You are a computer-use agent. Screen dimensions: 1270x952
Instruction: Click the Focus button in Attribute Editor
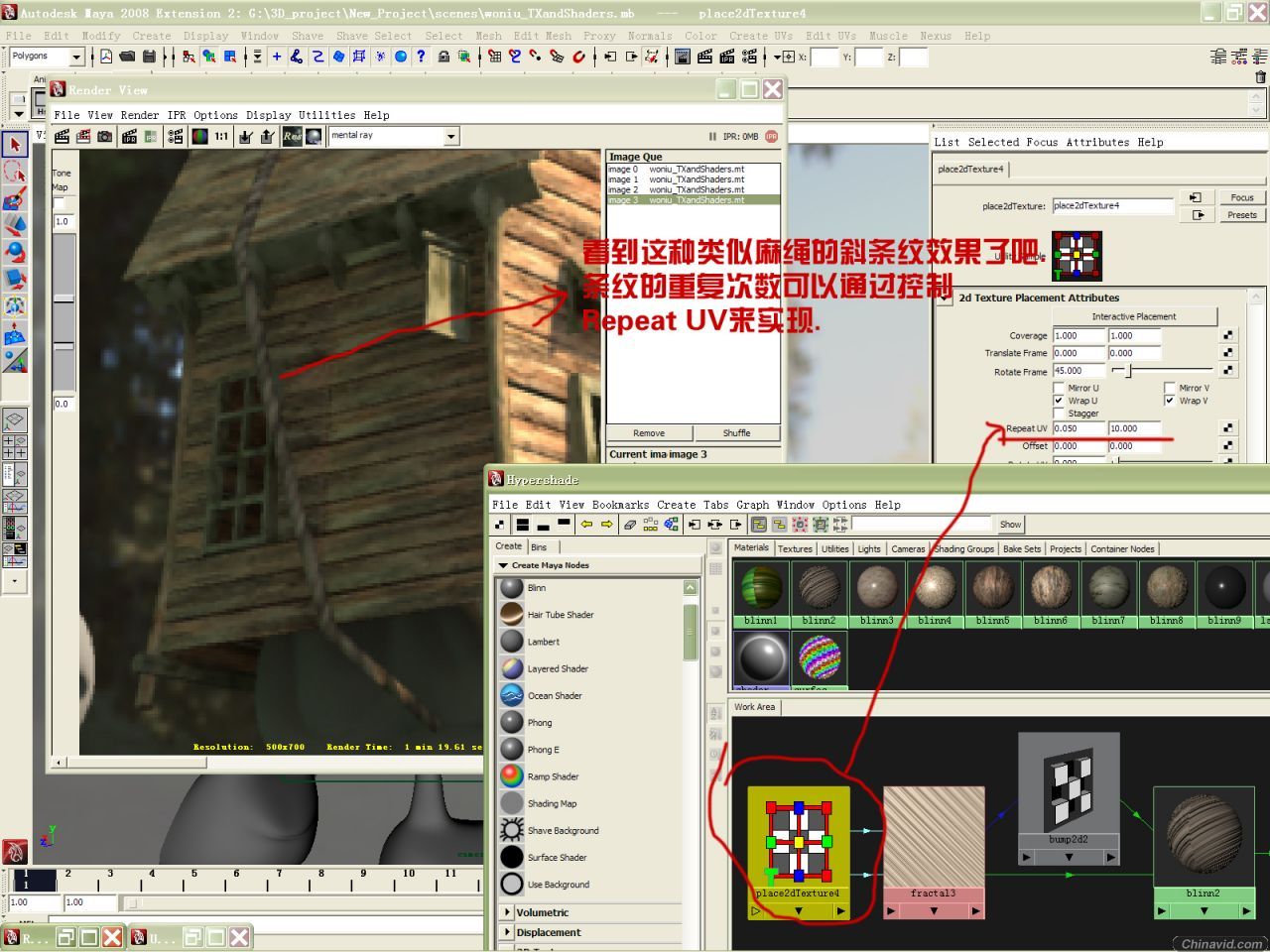1242,197
